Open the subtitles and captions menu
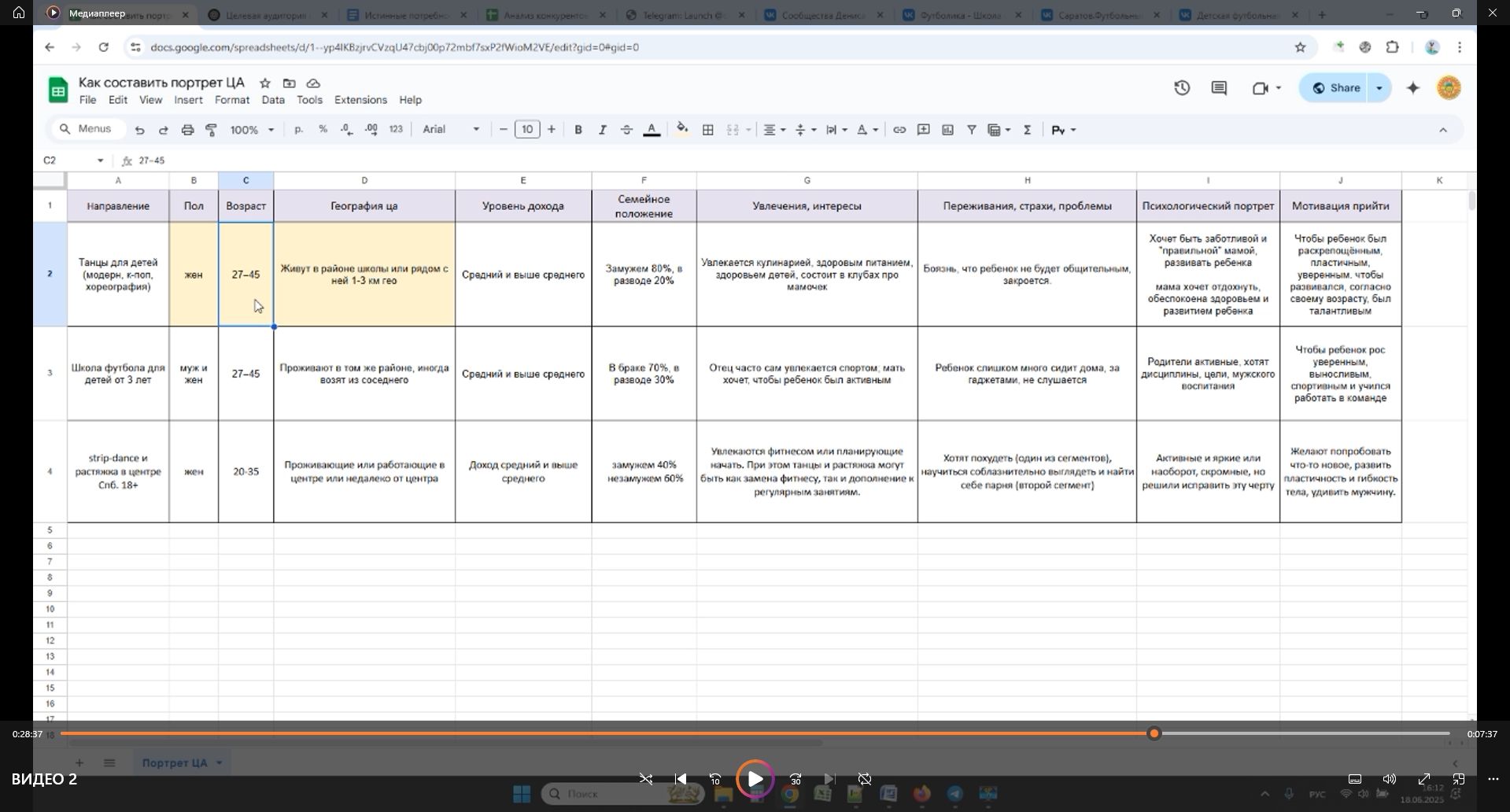The width and height of the screenshot is (1510, 812). click(x=1355, y=779)
